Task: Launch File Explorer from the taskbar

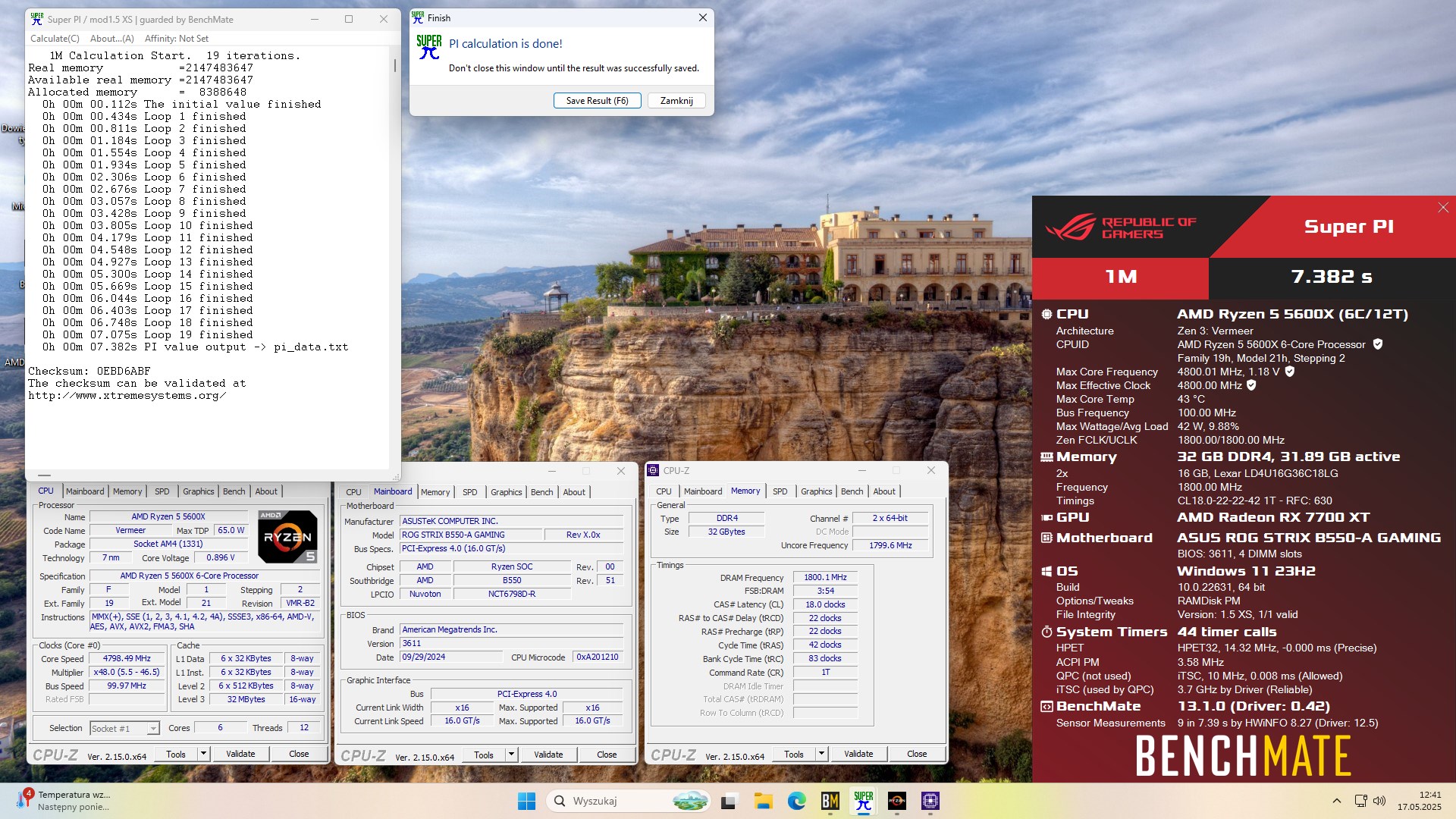Action: click(x=763, y=801)
